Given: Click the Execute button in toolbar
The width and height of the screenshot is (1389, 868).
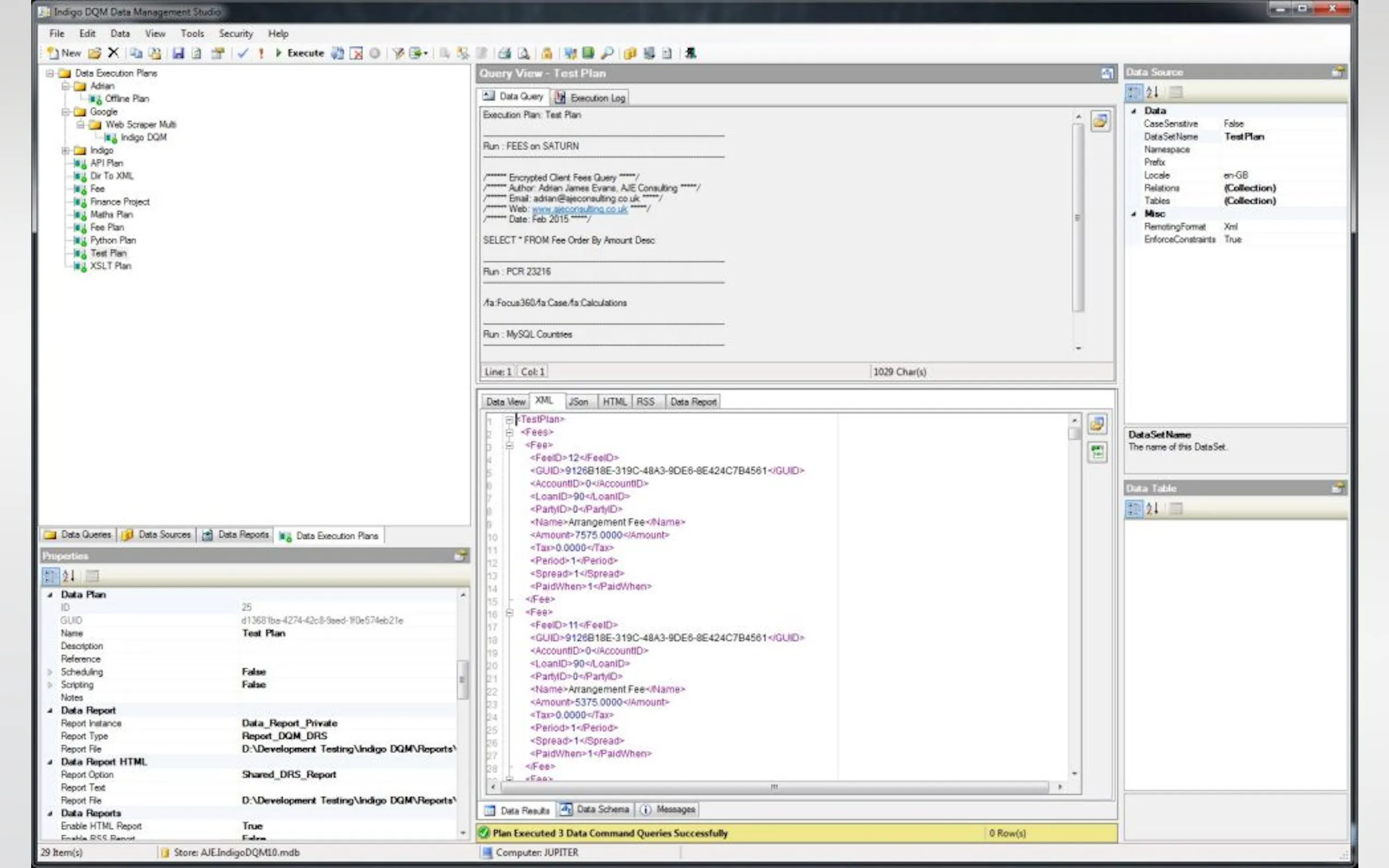Looking at the screenshot, I should click(x=300, y=53).
